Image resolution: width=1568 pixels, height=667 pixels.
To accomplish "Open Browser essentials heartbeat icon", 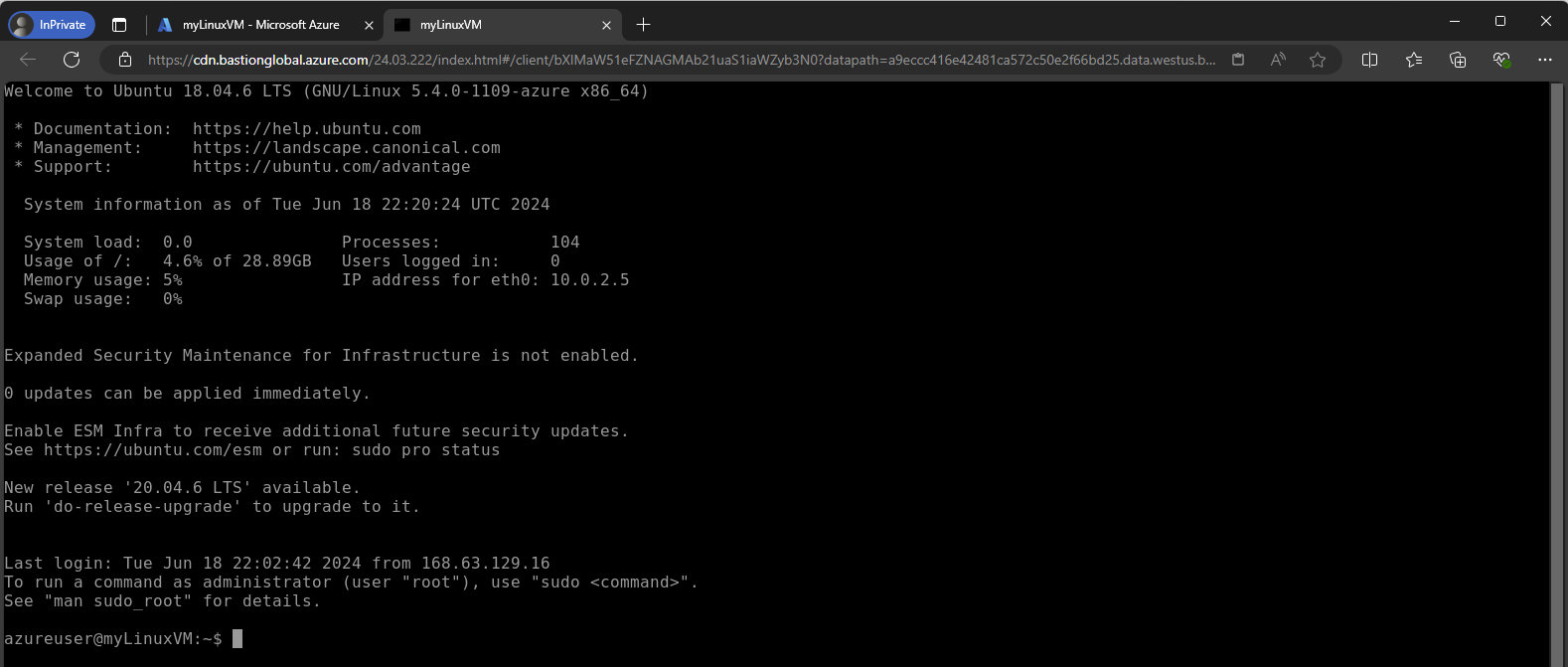I will (1501, 60).
